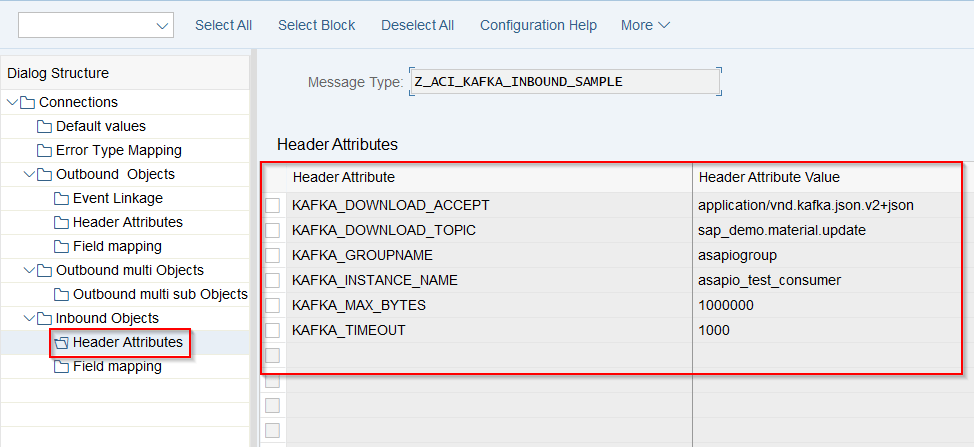Screen dimensions: 974x447
Task: Click the Header Attribute column header
Action: tap(489, 178)
